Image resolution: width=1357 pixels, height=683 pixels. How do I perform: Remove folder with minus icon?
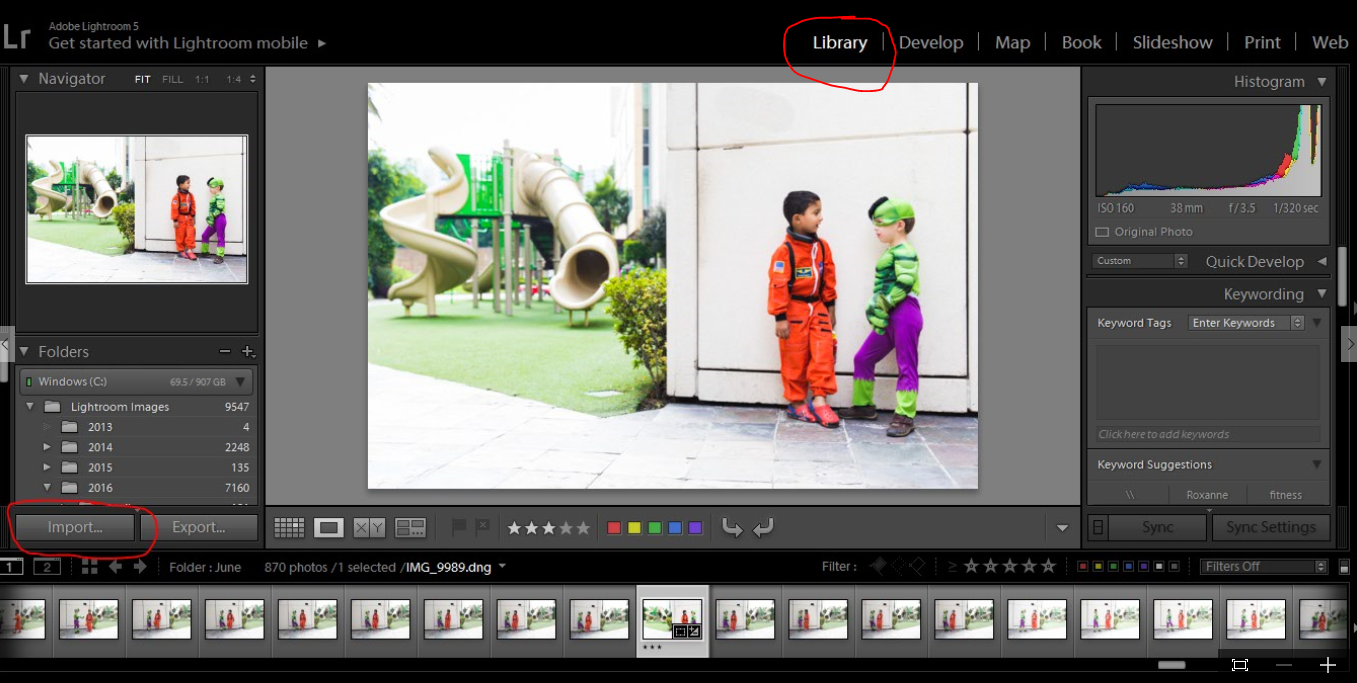[224, 351]
